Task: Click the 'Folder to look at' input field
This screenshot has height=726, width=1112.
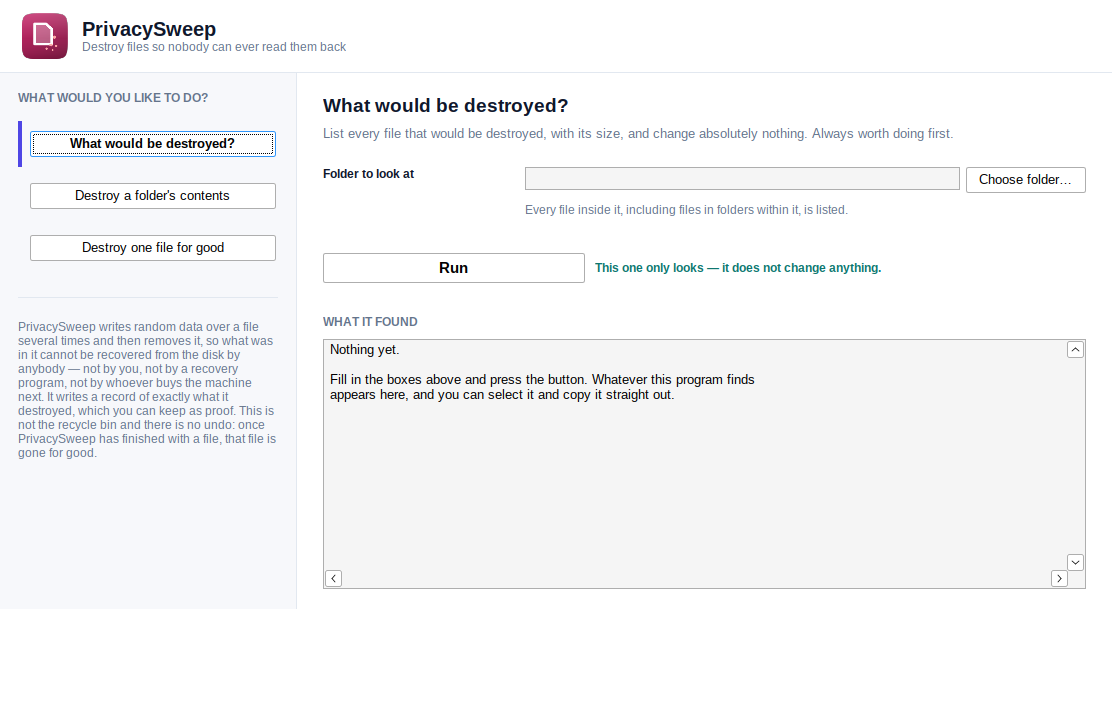Action: pos(742,179)
